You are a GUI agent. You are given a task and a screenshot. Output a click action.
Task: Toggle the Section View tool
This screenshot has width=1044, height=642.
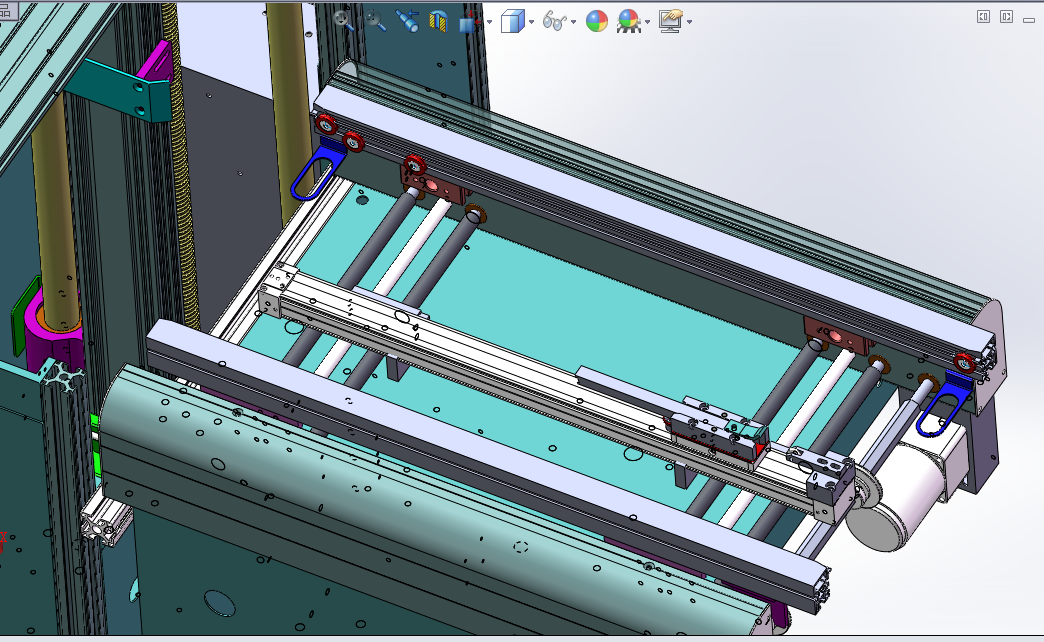tap(437, 21)
